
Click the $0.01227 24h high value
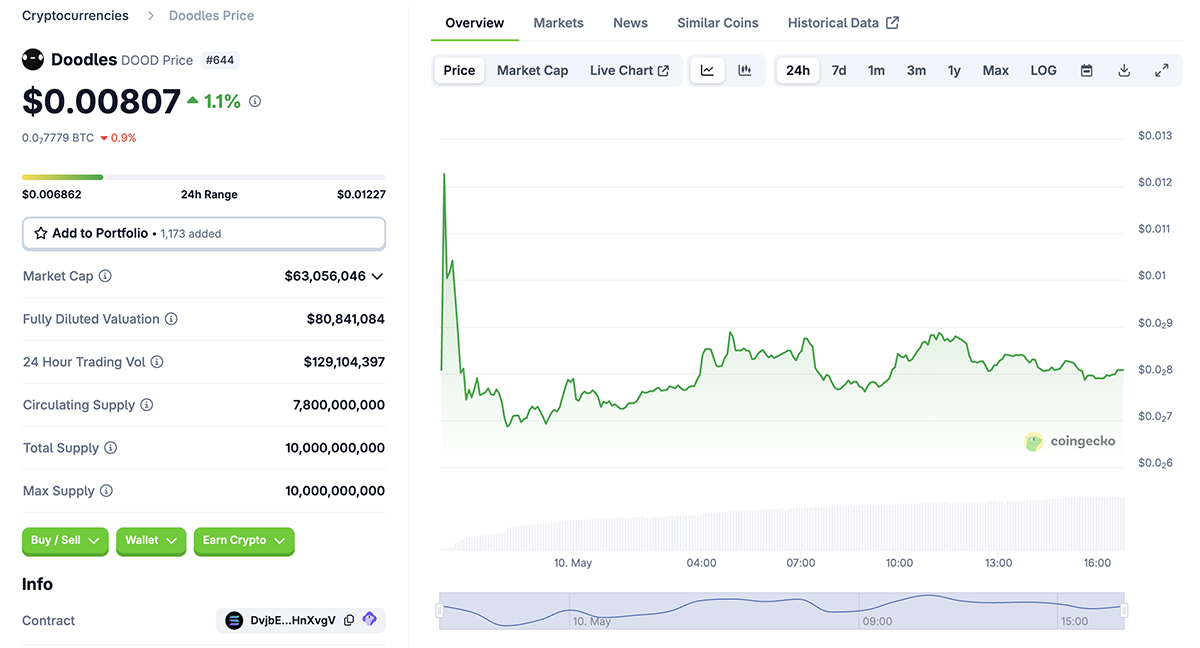pyautogui.click(x=361, y=194)
